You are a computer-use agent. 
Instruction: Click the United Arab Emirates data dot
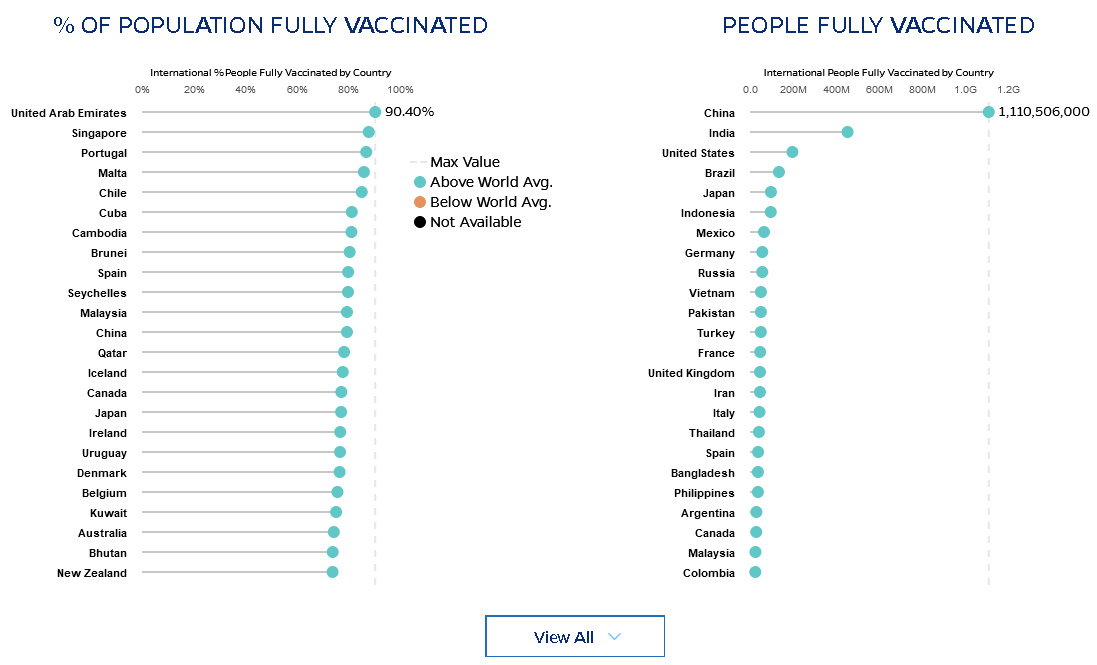[x=375, y=112]
